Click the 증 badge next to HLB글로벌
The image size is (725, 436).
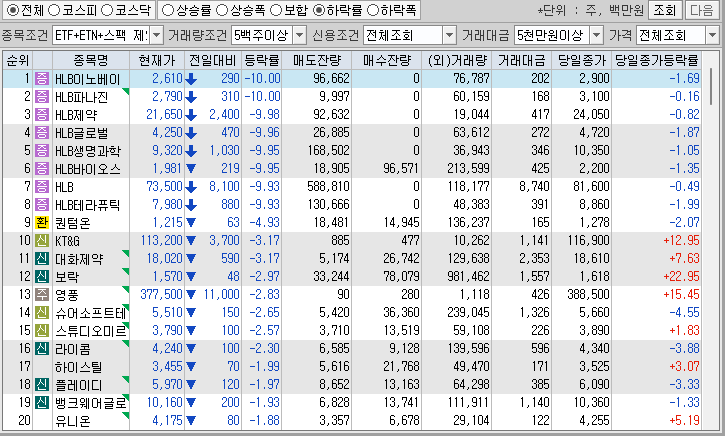coord(42,133)
